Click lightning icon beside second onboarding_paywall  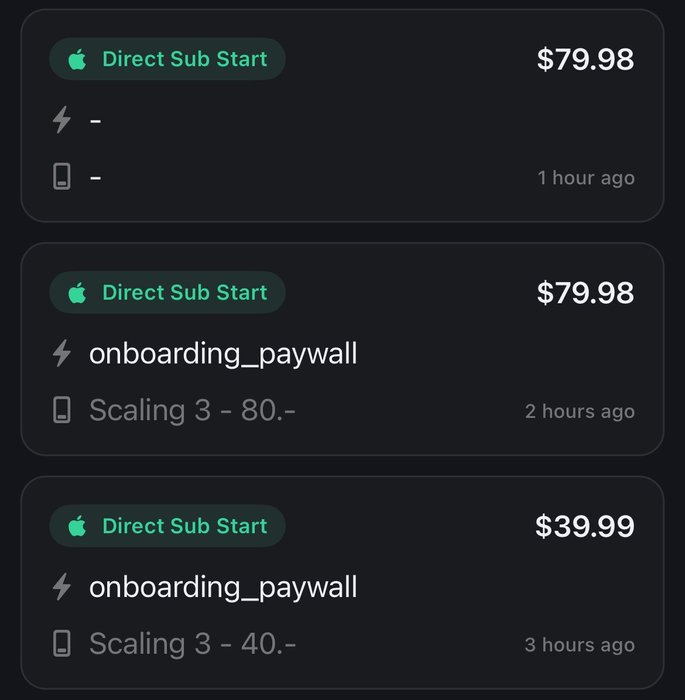click(x=62, y=353)
